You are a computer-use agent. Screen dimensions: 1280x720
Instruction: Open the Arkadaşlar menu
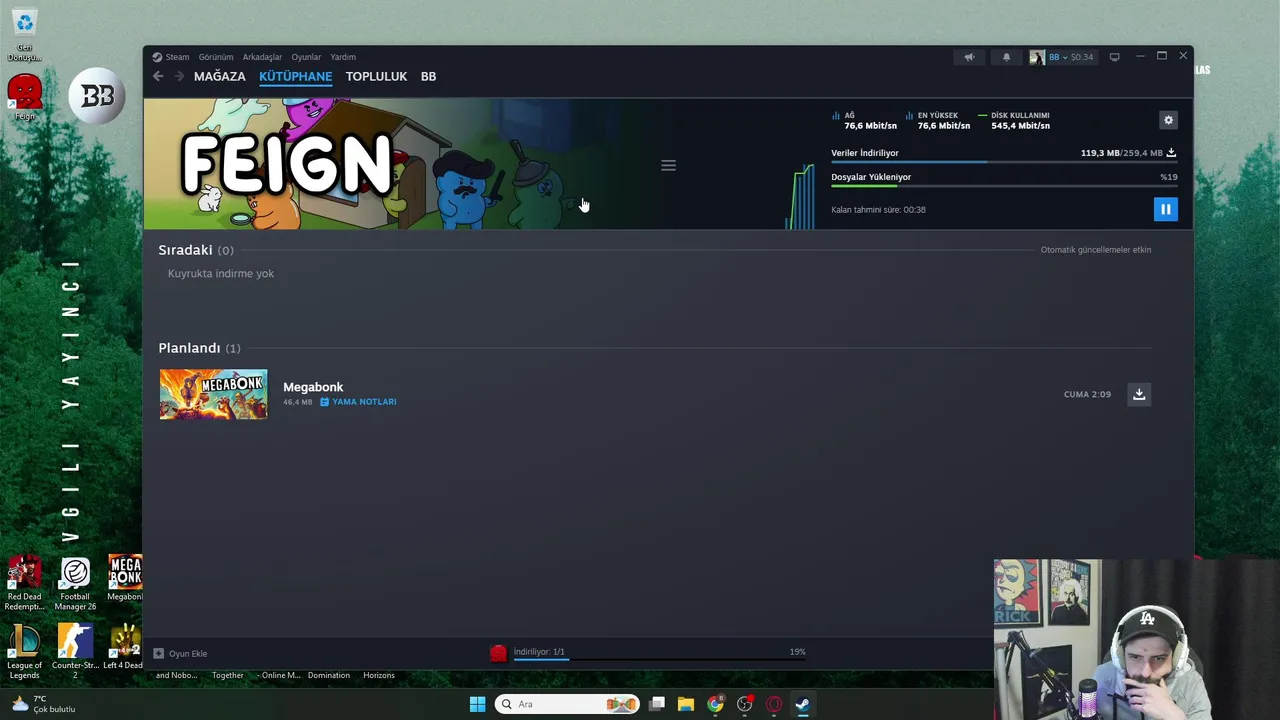(x=262, y=57)
